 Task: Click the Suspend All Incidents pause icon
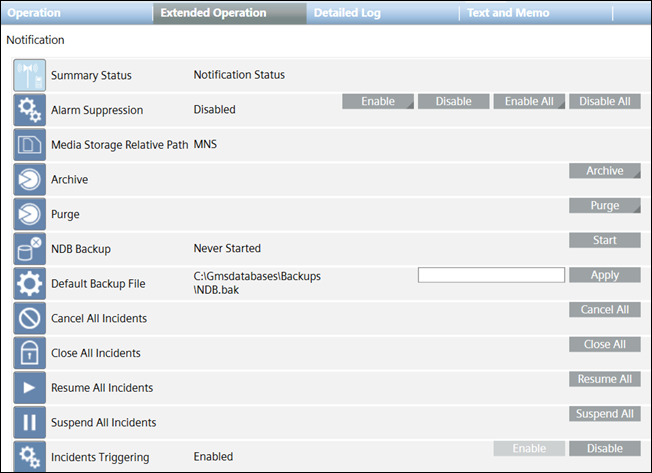pos(30,422)
